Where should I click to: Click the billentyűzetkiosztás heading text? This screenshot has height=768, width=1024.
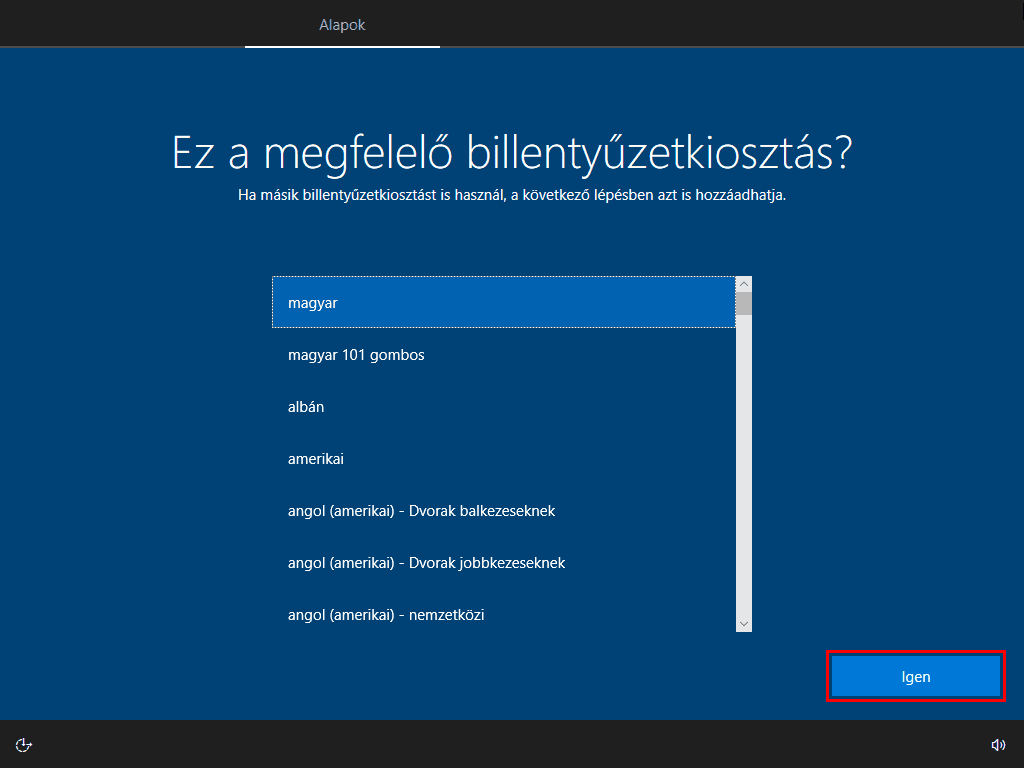tap(512, 153)
